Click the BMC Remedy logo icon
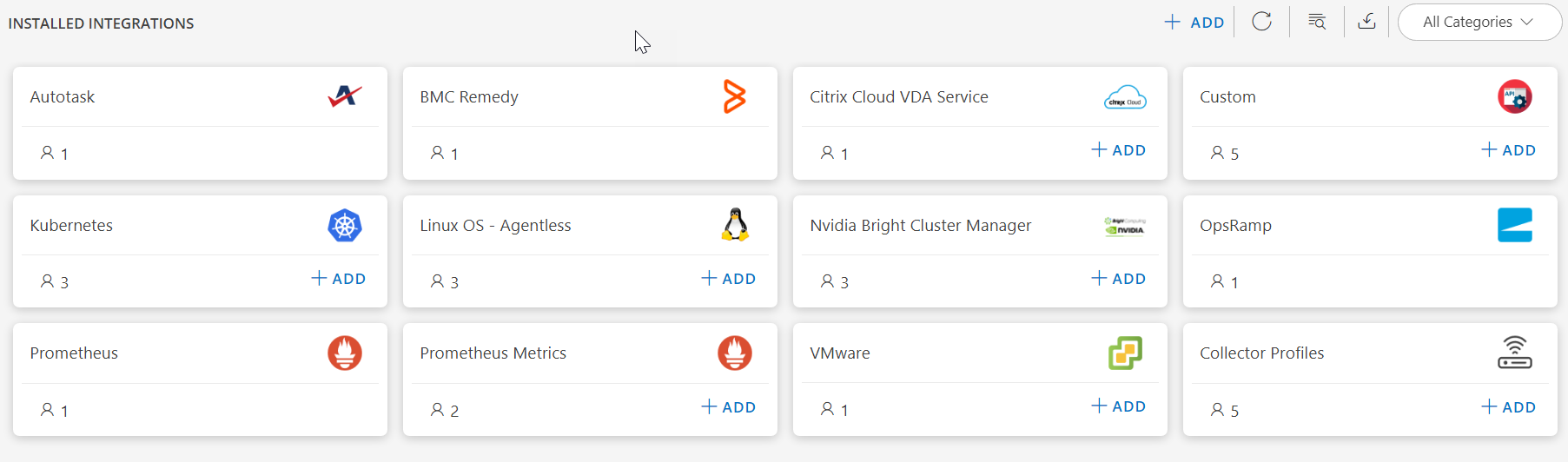Screen dimensions: 1568x462 coord(735,96)
